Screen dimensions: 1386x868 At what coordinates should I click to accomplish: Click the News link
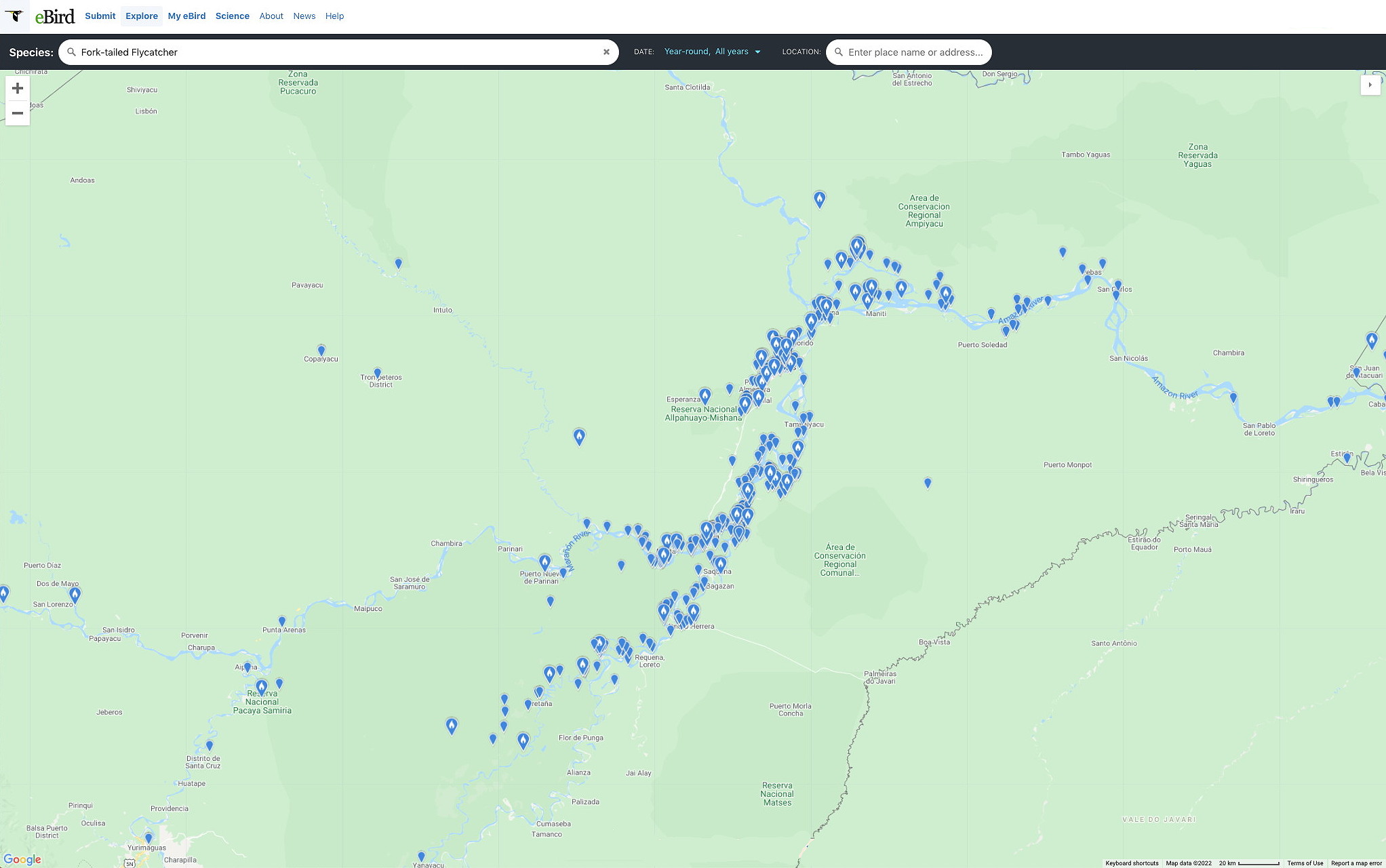pos(304,16)
